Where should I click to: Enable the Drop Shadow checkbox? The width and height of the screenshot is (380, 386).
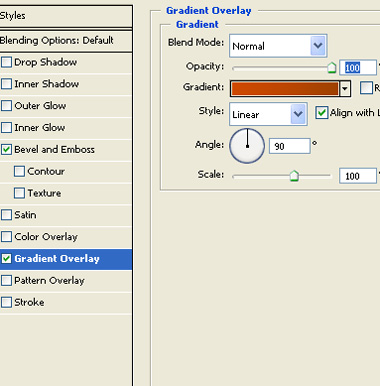(x=6, y=62)
